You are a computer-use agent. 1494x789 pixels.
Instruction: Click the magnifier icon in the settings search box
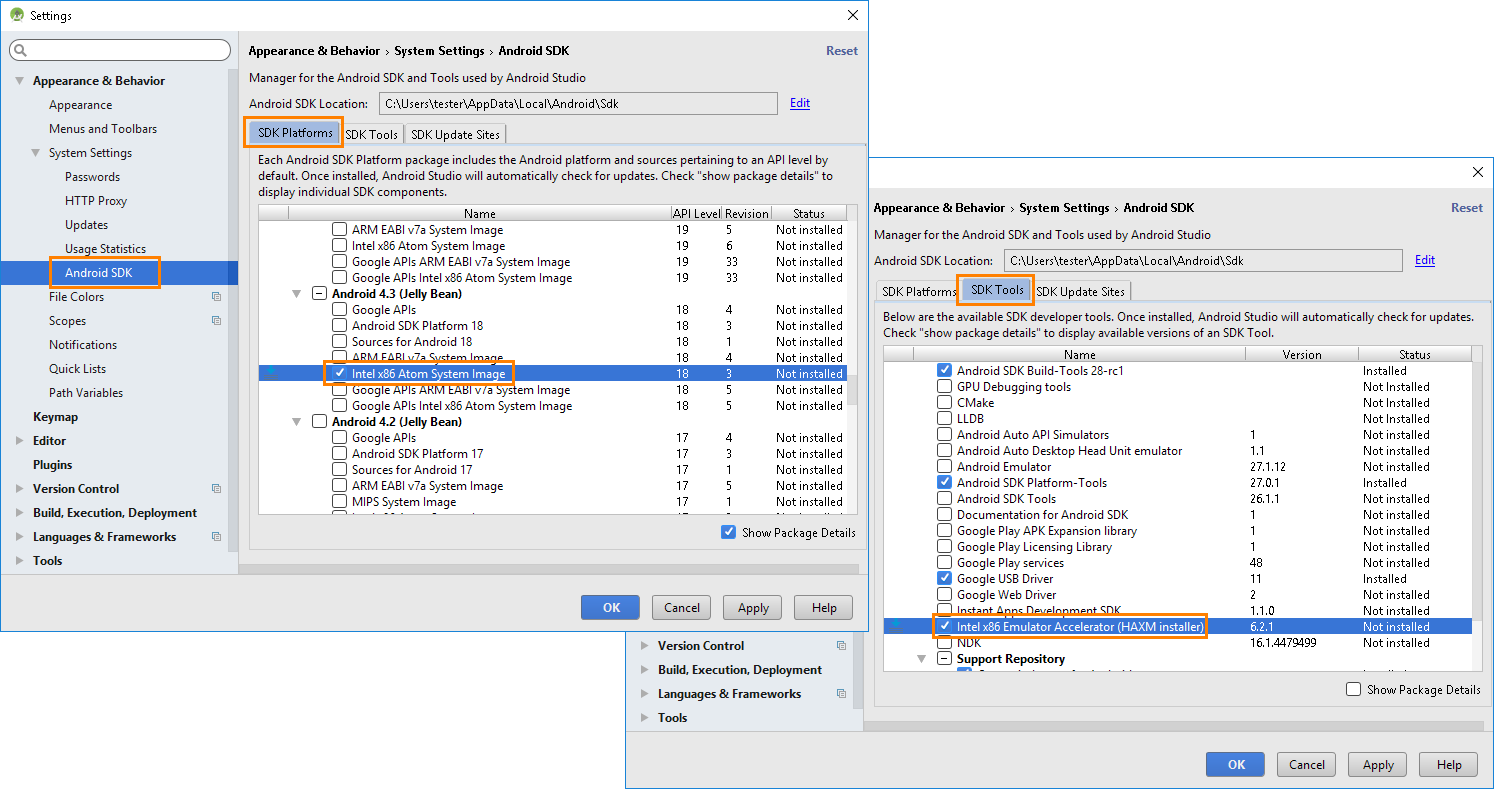click(22, 50)
